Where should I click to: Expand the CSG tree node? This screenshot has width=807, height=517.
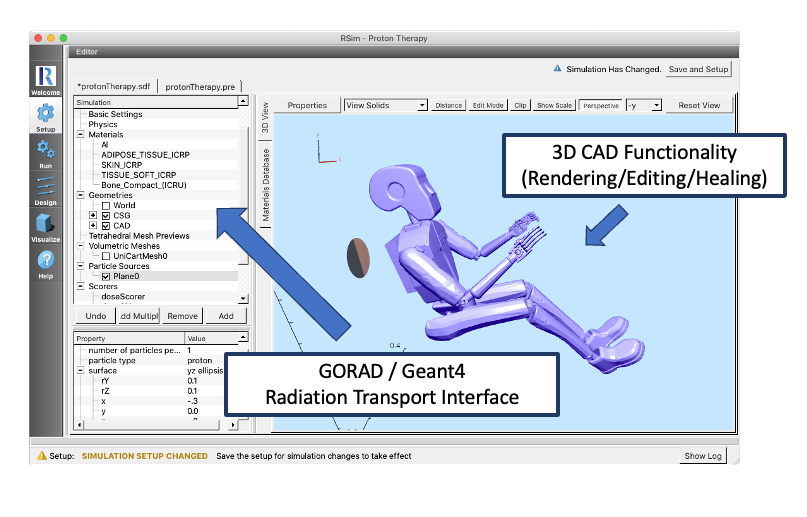93,215
